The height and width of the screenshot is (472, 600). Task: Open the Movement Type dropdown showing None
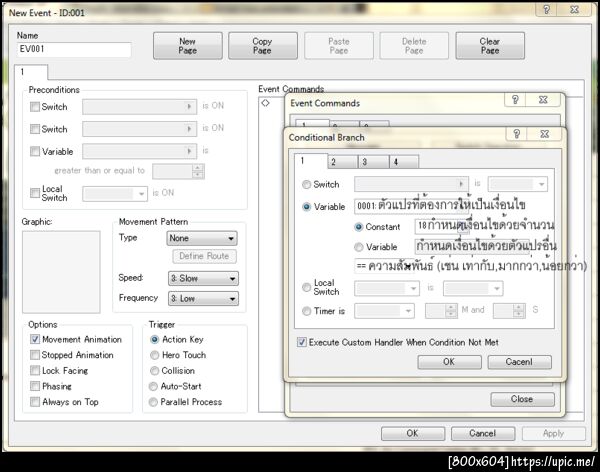coord(202,238)
